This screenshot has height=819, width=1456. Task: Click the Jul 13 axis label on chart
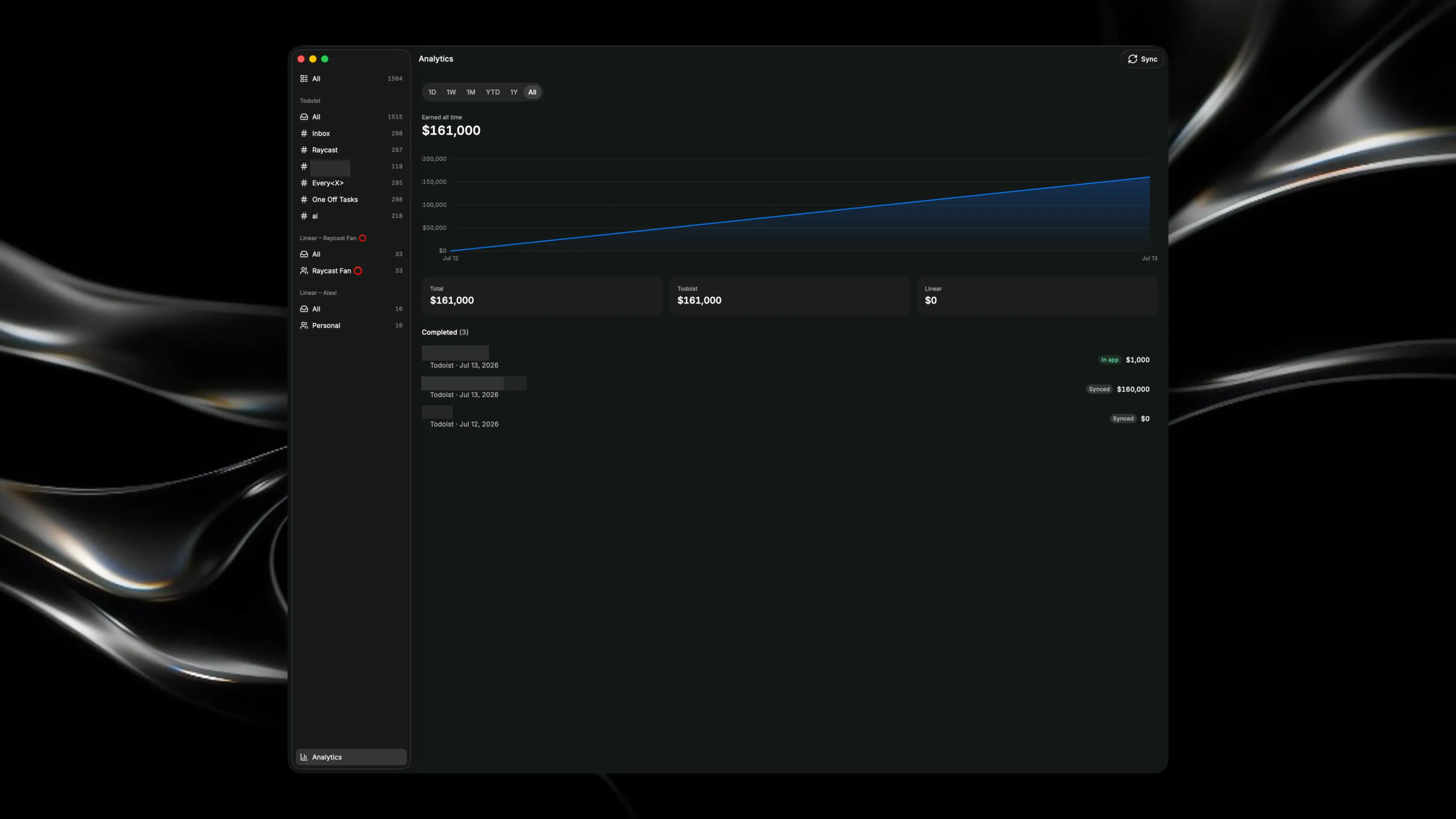pyautogui.click(x=1149, y=258)
